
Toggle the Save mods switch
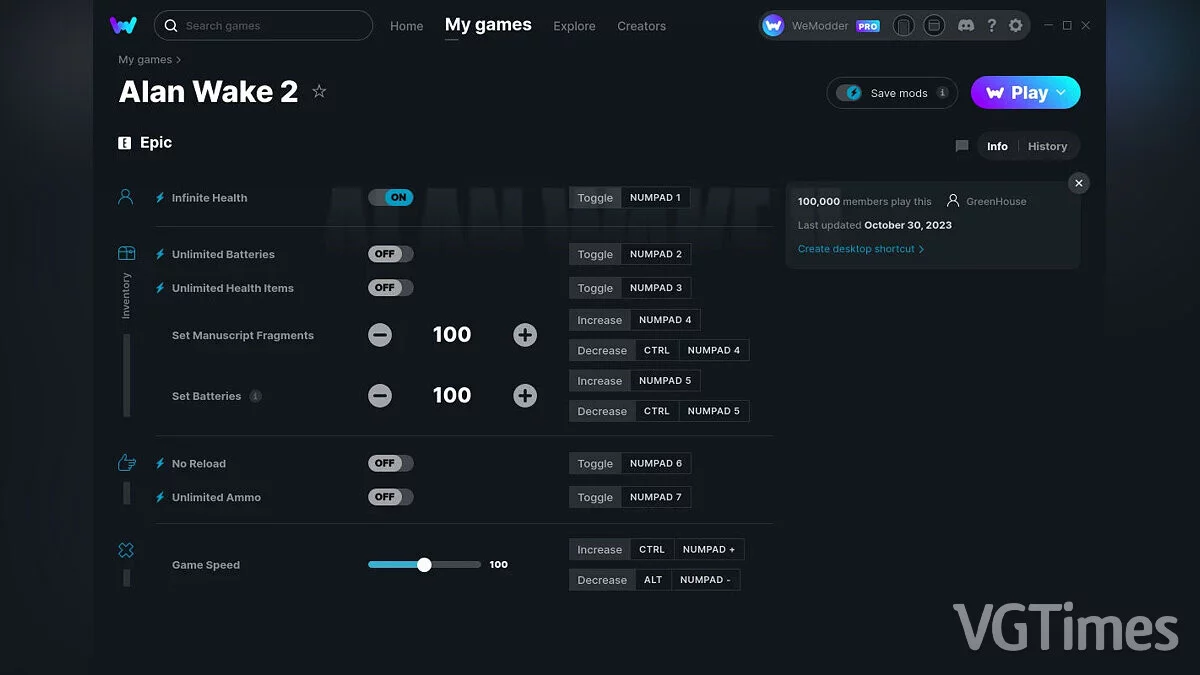click(849, 93)
